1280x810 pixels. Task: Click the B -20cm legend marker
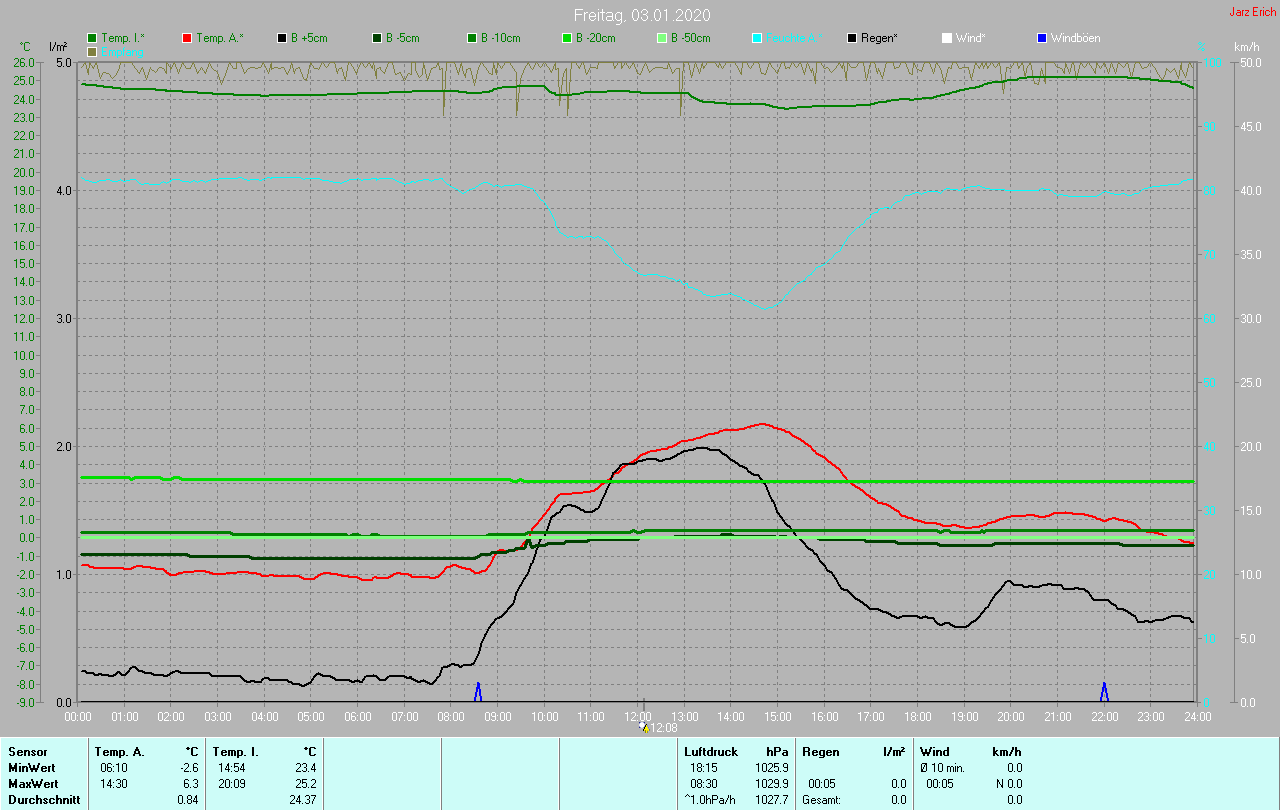(567, 38)
